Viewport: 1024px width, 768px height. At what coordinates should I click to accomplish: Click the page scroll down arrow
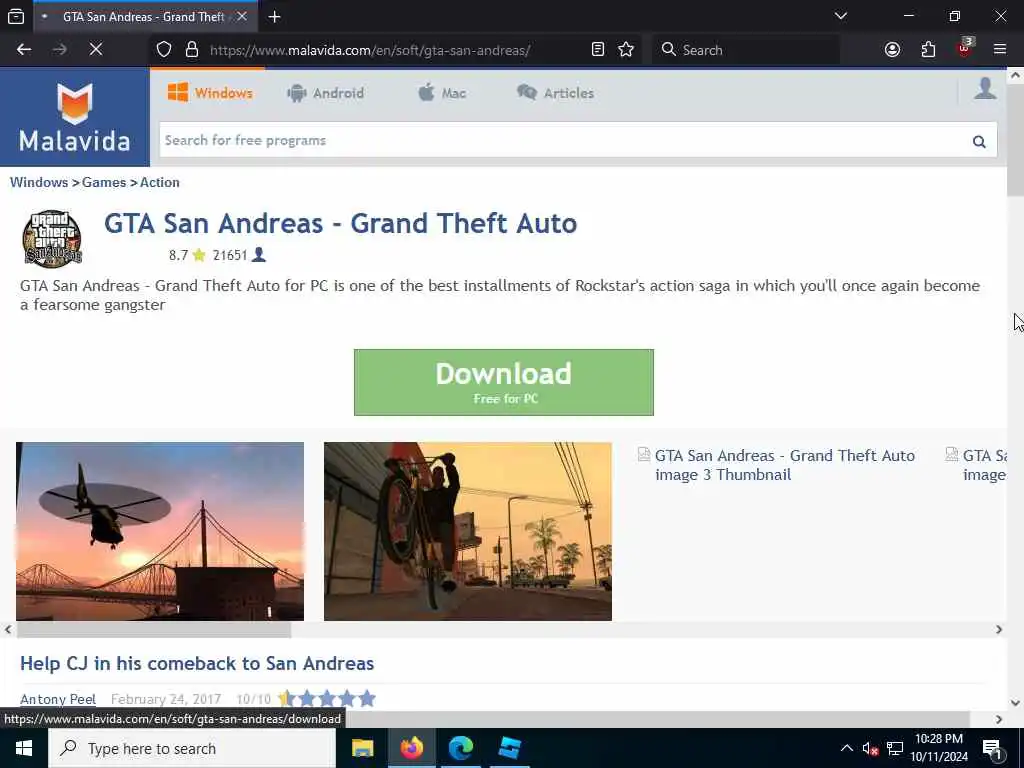click(1016, 703)
